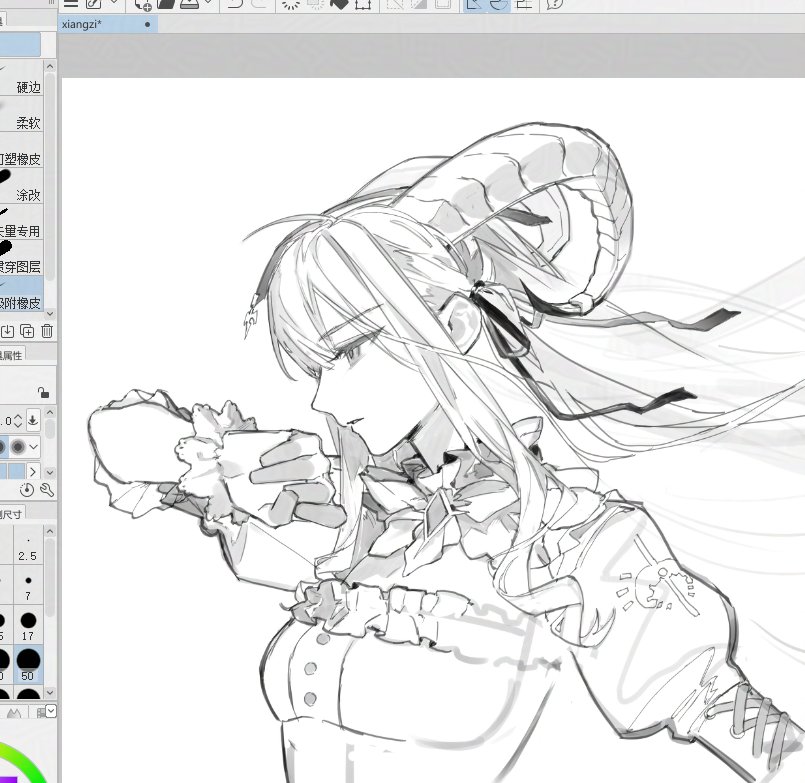Viewport: 805px width, 783px height.
Task: Click brush size panel scroll-up arrow
Action: click(50, 531)
